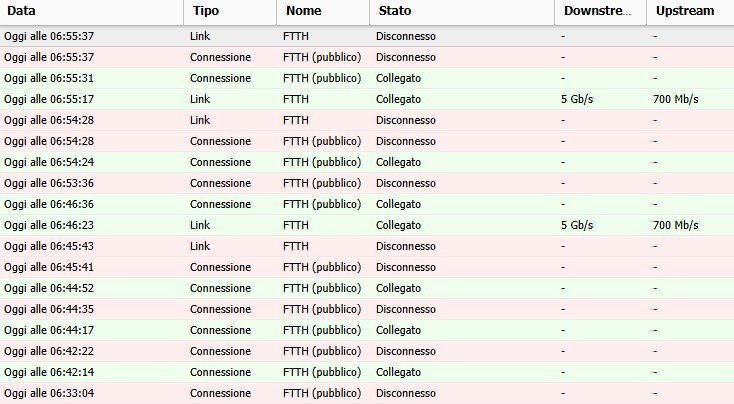The width and height of the screenshot is (734, 404).
Task: Select the Disconnesso row at 06:33:04
Action: click(367, 393)
